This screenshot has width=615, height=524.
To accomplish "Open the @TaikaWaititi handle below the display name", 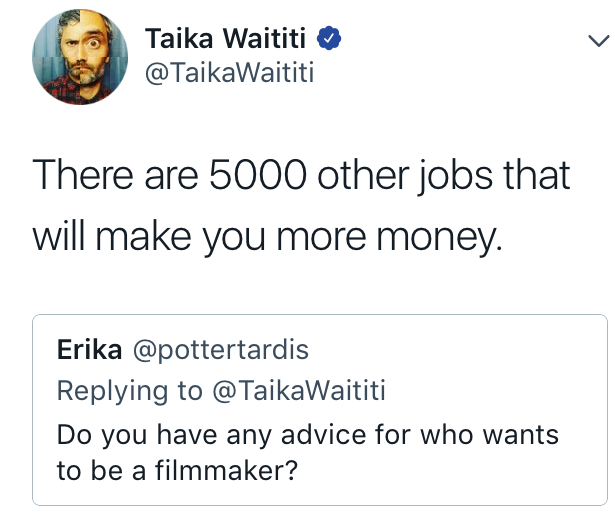I will (x=229, y=73).
